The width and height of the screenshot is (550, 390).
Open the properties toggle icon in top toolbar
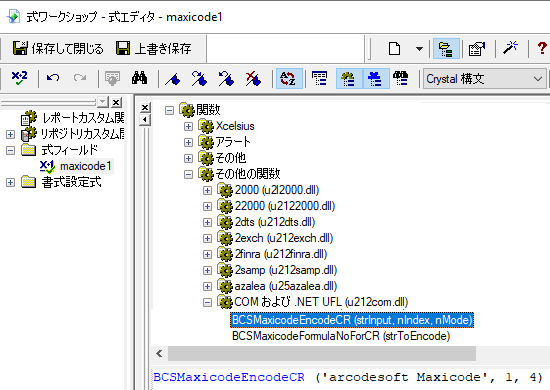click(477, 48)
